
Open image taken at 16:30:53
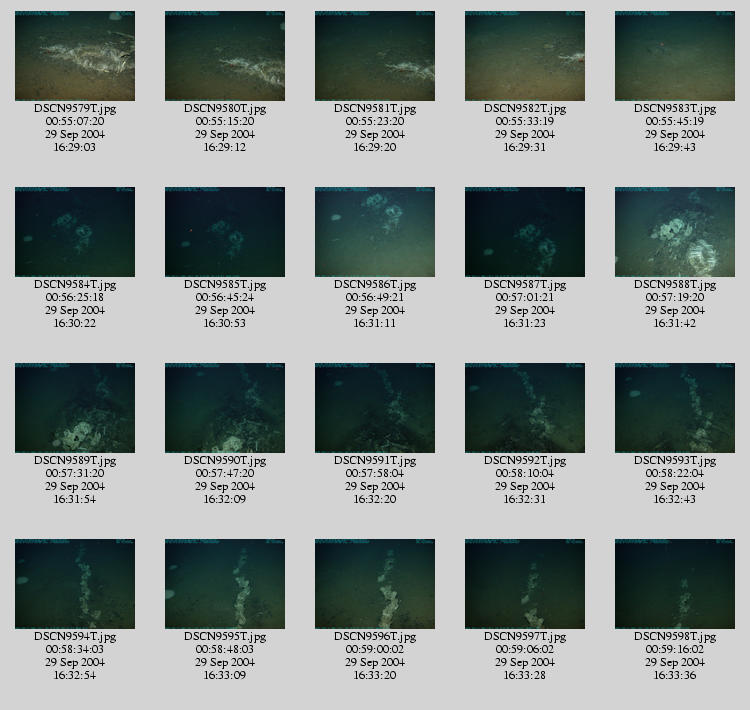225,232
